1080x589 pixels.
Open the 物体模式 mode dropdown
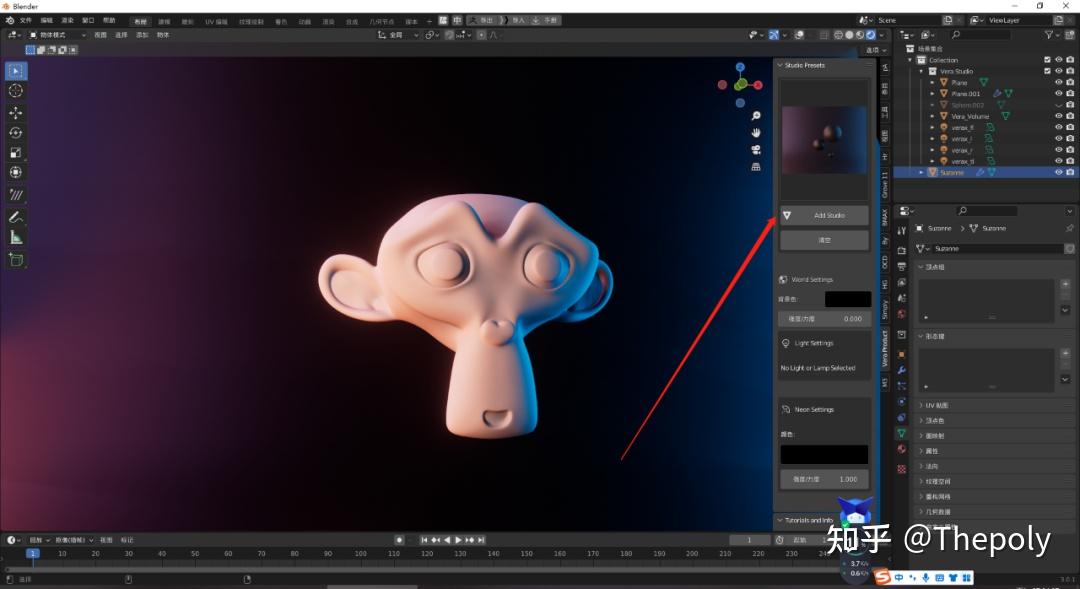58,34
